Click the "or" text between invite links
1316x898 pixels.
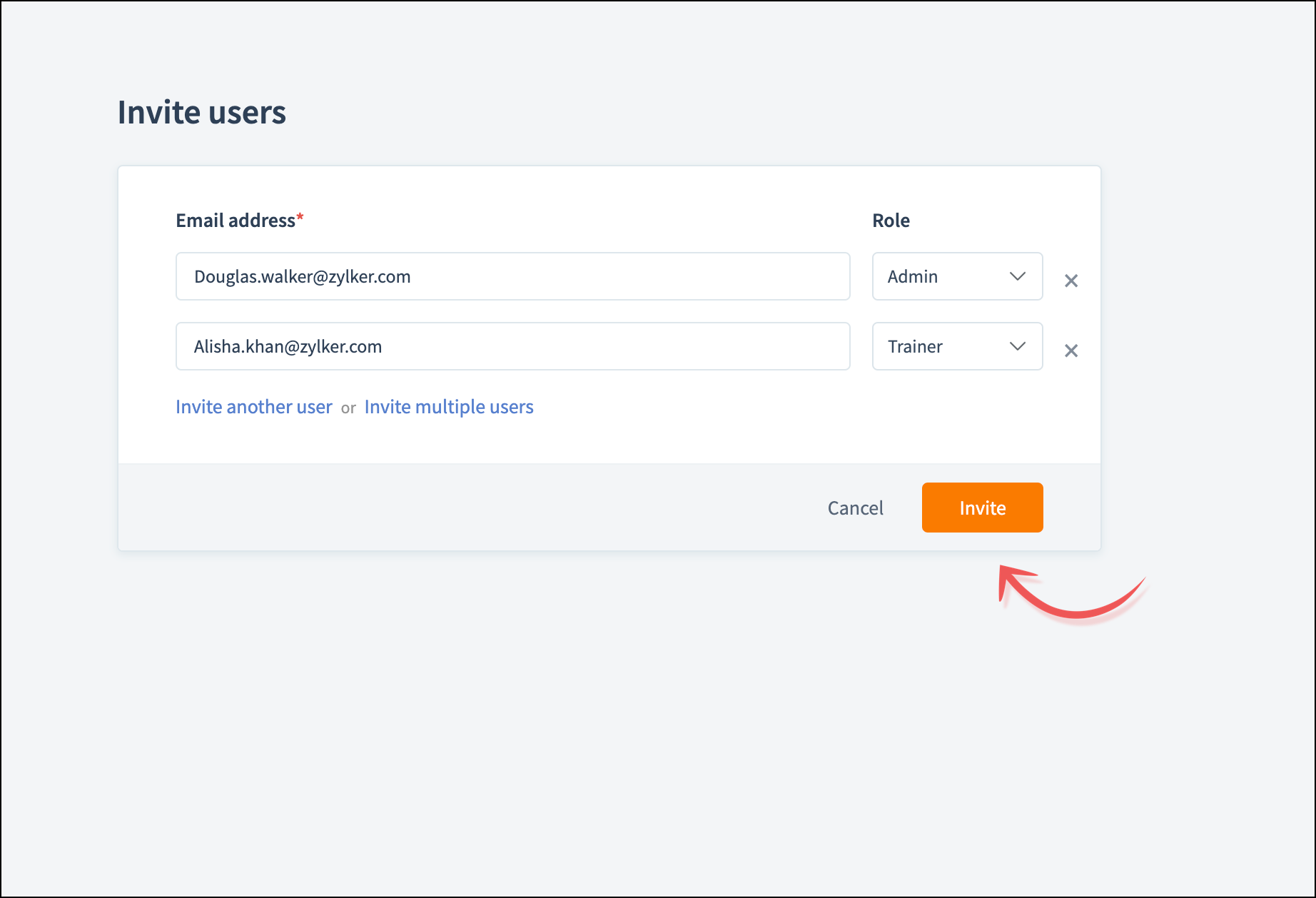(348, 408)
